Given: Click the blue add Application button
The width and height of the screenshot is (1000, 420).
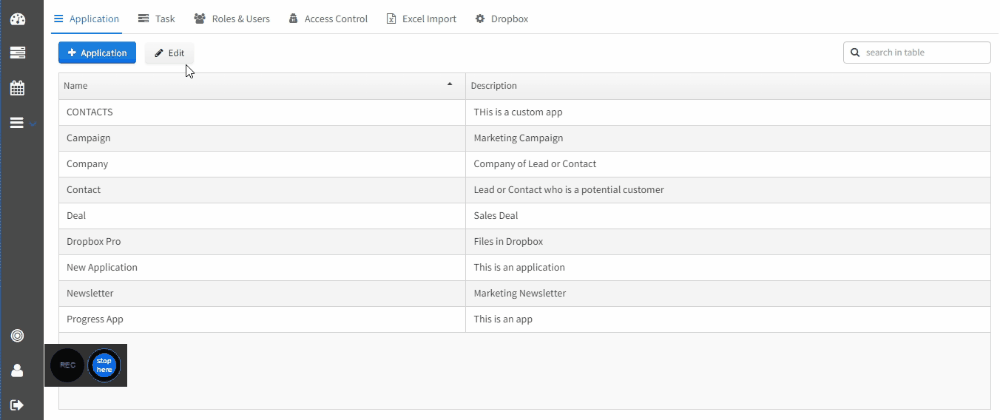Looking at the screenshot, I should coord(97,53).
